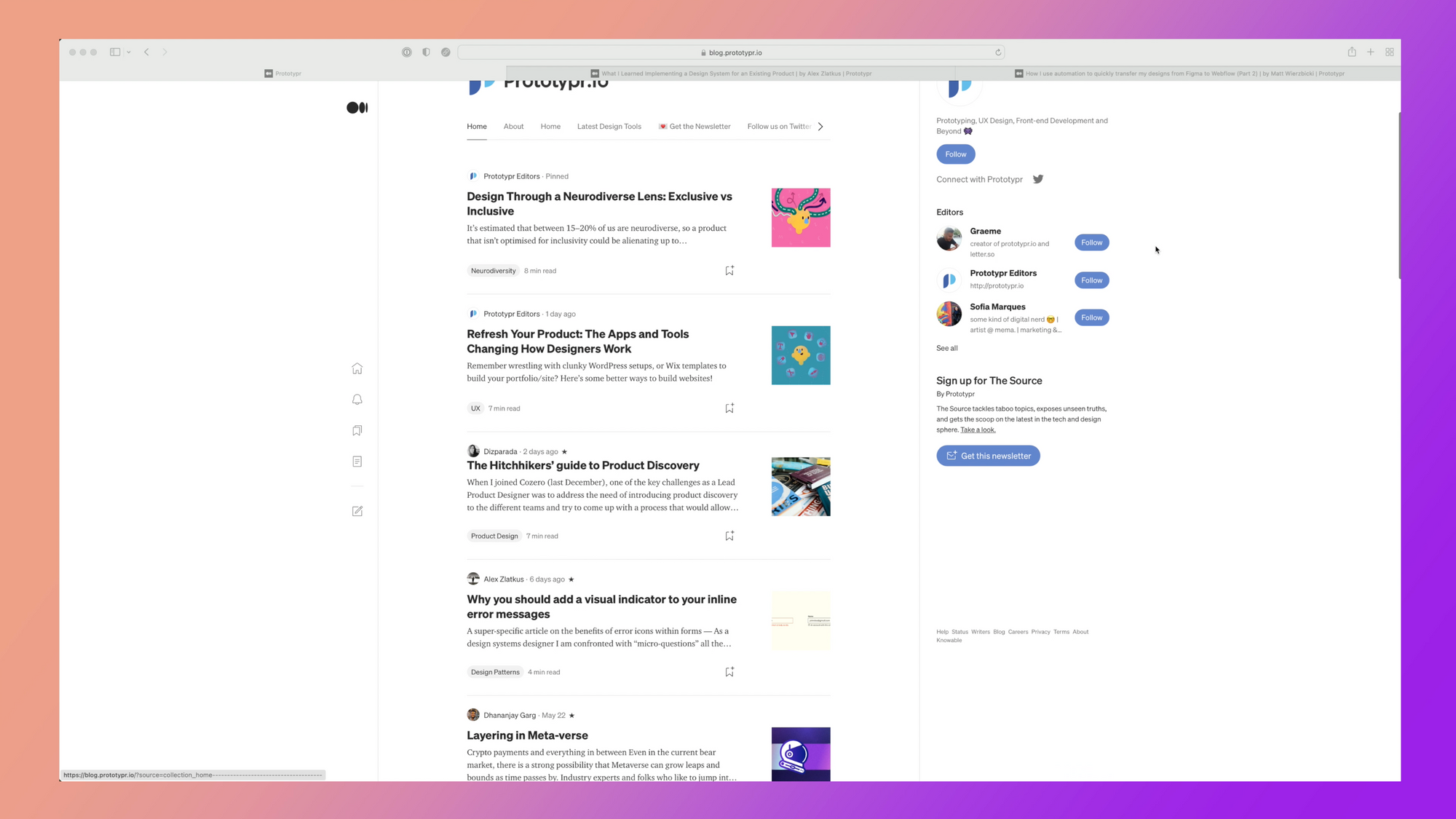Switch to the Design System article browser tab

731,74
